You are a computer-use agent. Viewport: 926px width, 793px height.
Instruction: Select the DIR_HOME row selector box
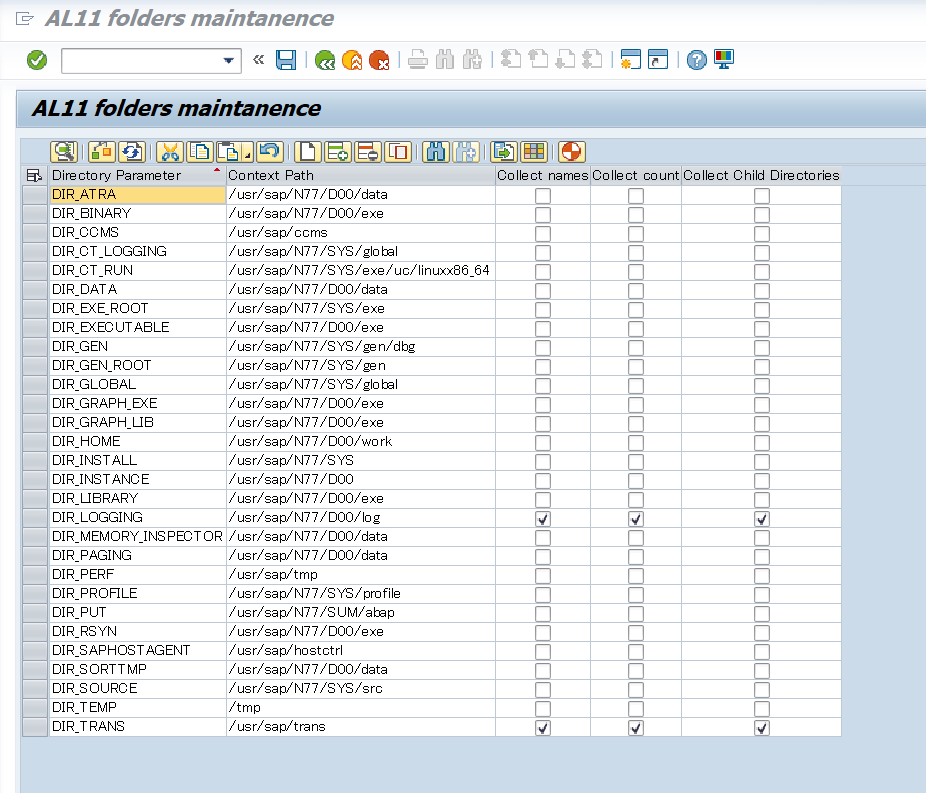[x=35, y=442]
